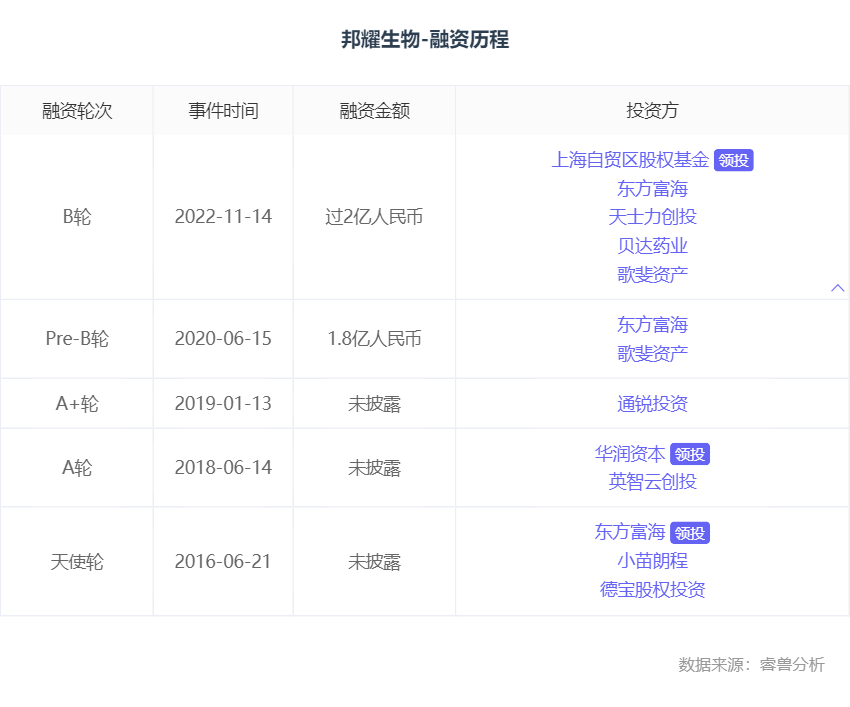
Task: Click the date 2019-01-13
Action: click(223, 404)
